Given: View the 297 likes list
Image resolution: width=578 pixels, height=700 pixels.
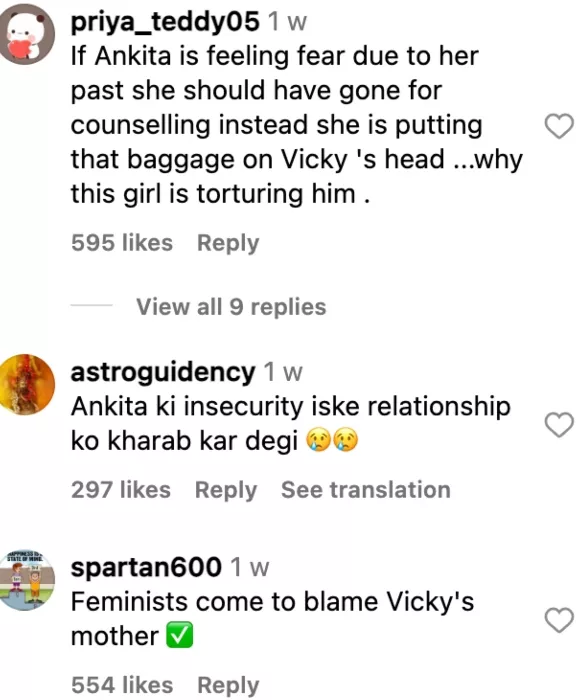Looking at the screenshot, I should (x=121, y=490).
